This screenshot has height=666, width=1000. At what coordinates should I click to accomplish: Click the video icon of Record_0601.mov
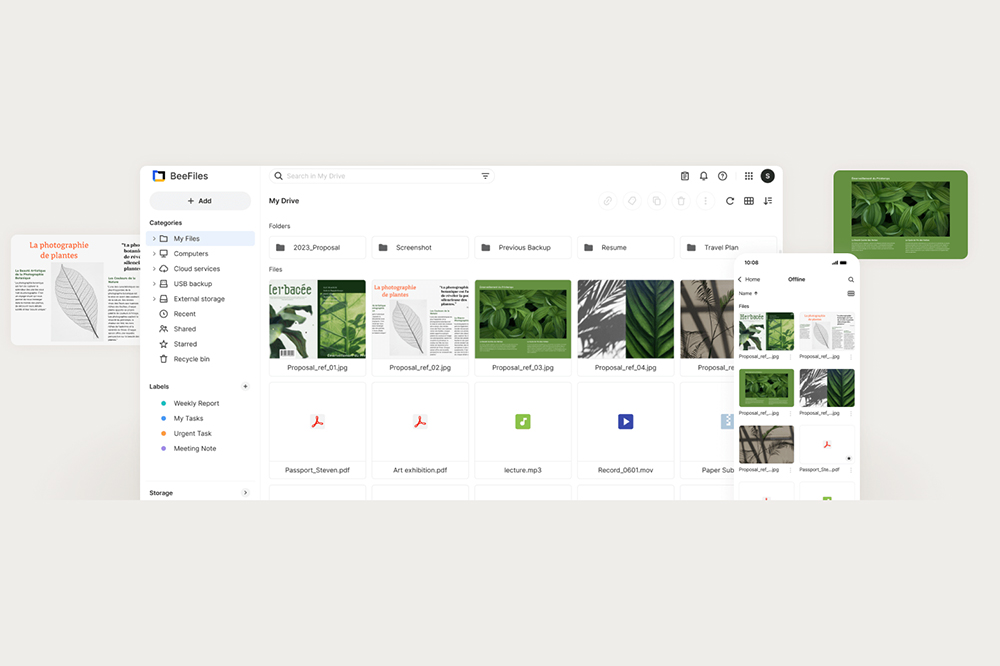[625, 422]
